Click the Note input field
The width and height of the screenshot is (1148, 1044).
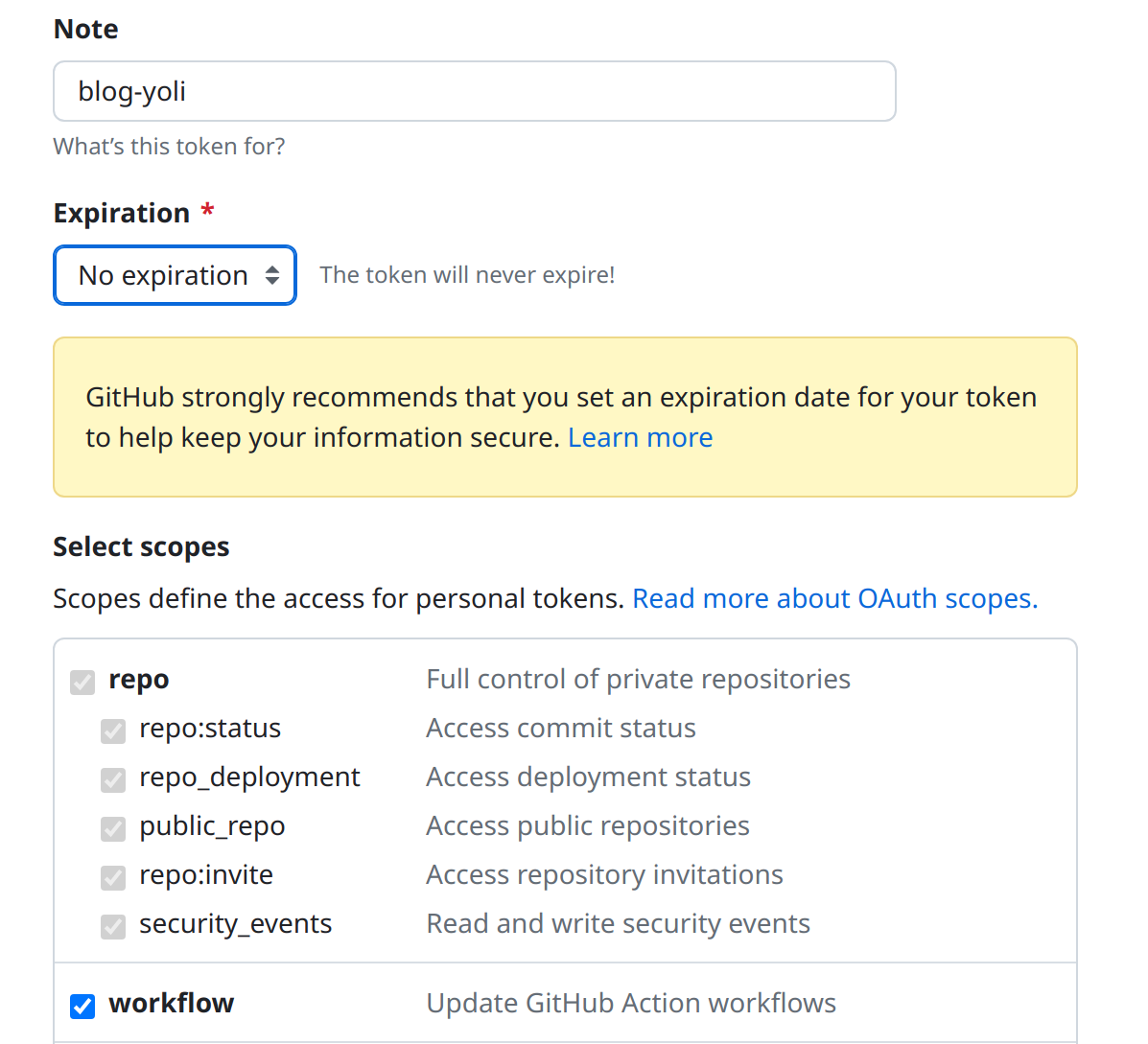[474, 91]
